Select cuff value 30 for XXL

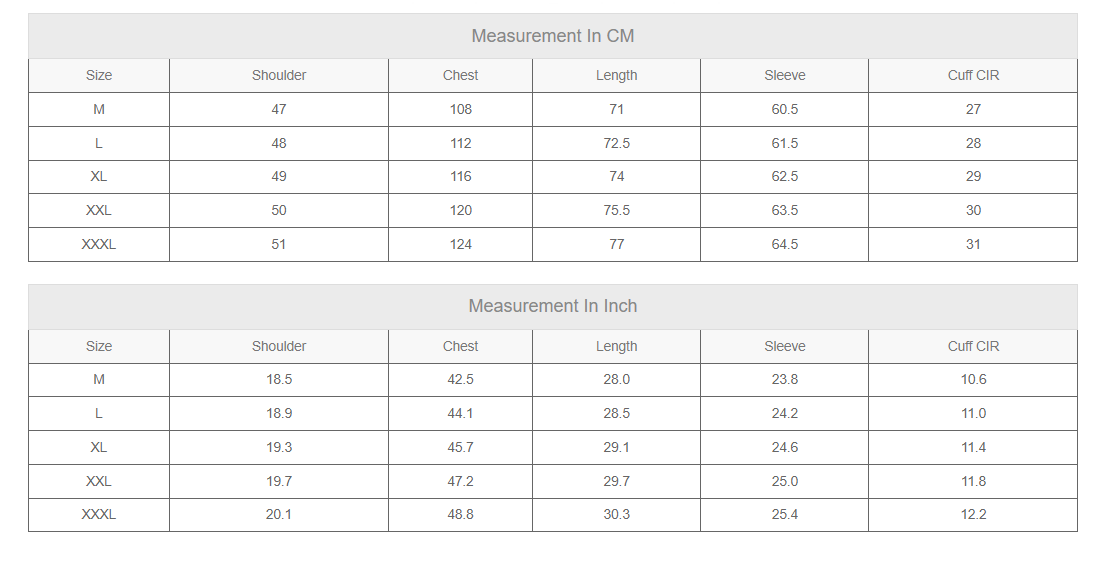pyautogui.click(x=973, y=210)
